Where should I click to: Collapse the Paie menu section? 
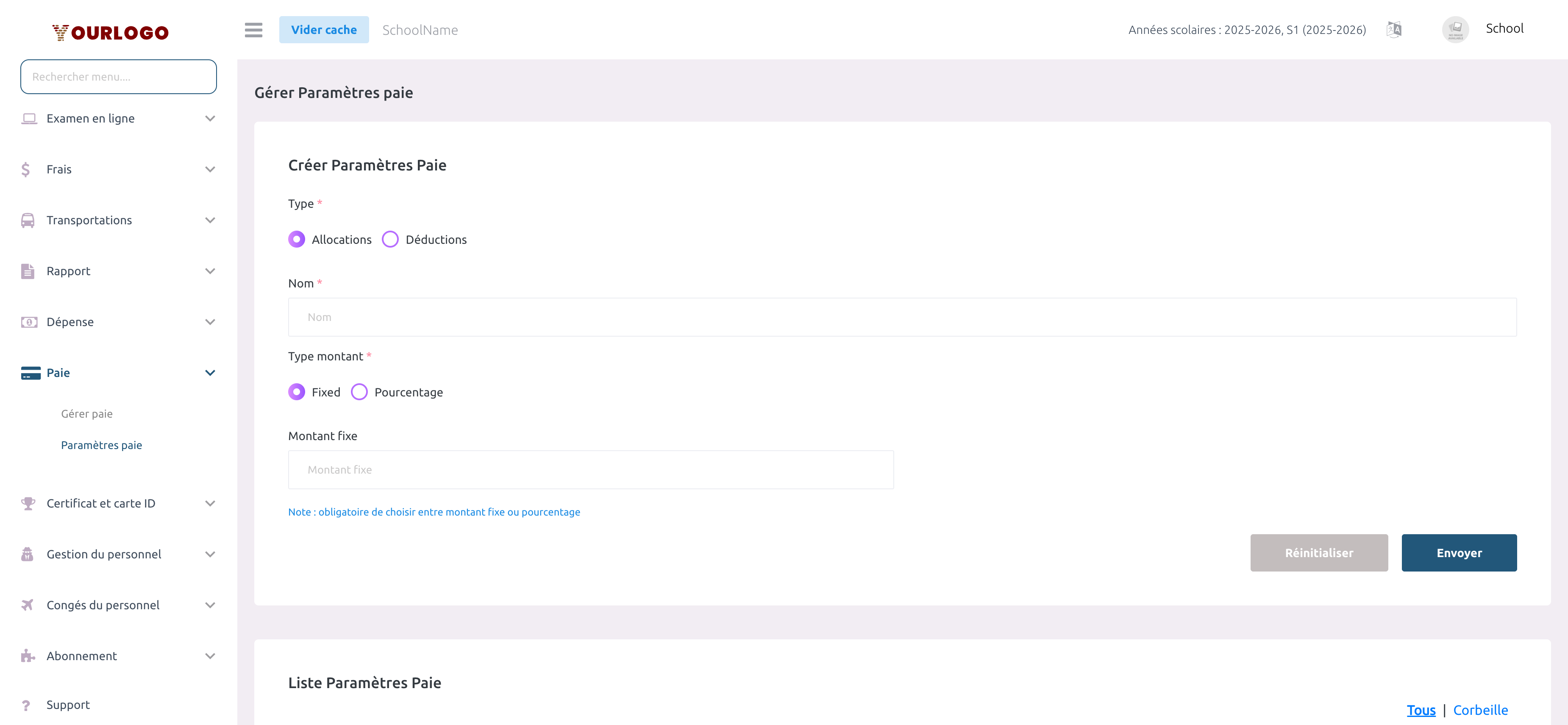pyautogui.click(x=210, y=373)
